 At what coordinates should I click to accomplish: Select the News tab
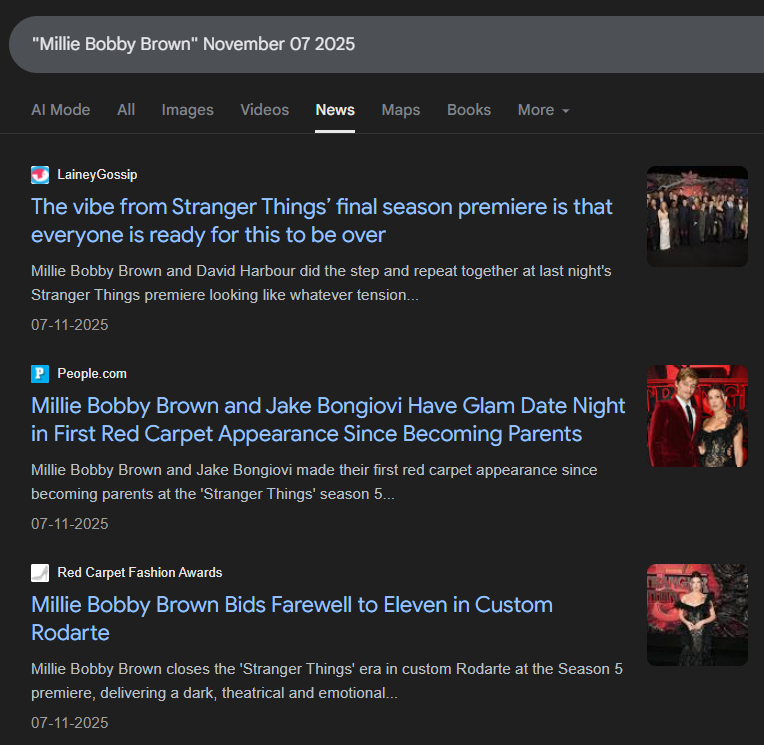(335, 110)
